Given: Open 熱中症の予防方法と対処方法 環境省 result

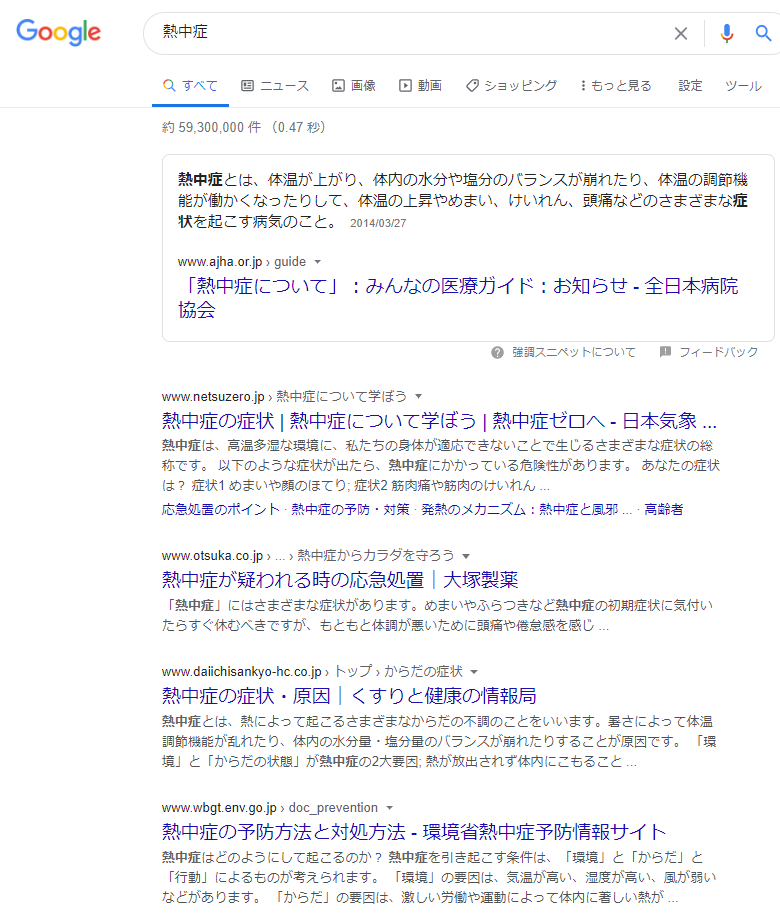Looking at the screenshot, I should coord(414,832).
